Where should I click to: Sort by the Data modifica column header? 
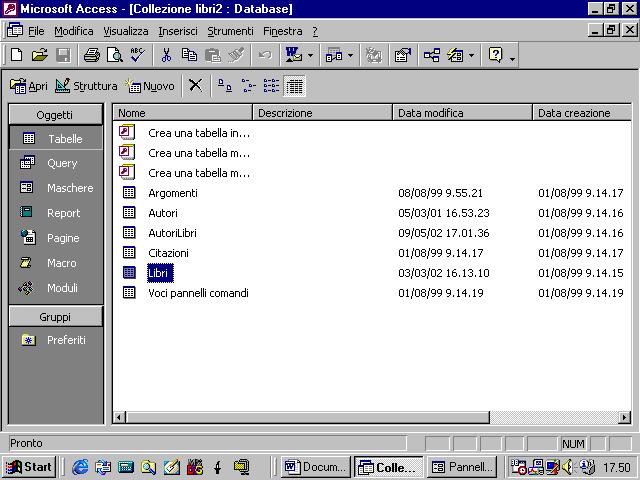(x=462, y=113)
